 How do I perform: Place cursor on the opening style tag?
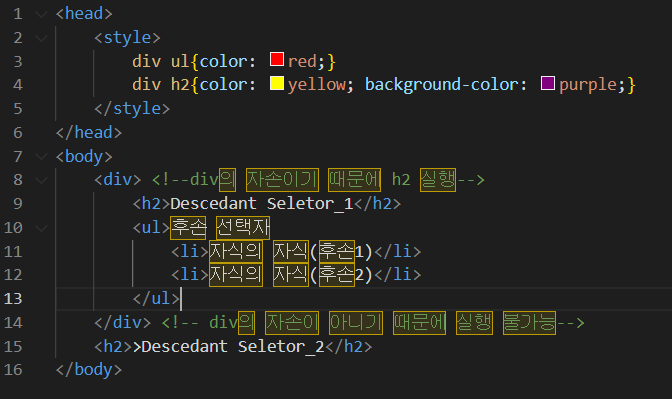point(127,38)
